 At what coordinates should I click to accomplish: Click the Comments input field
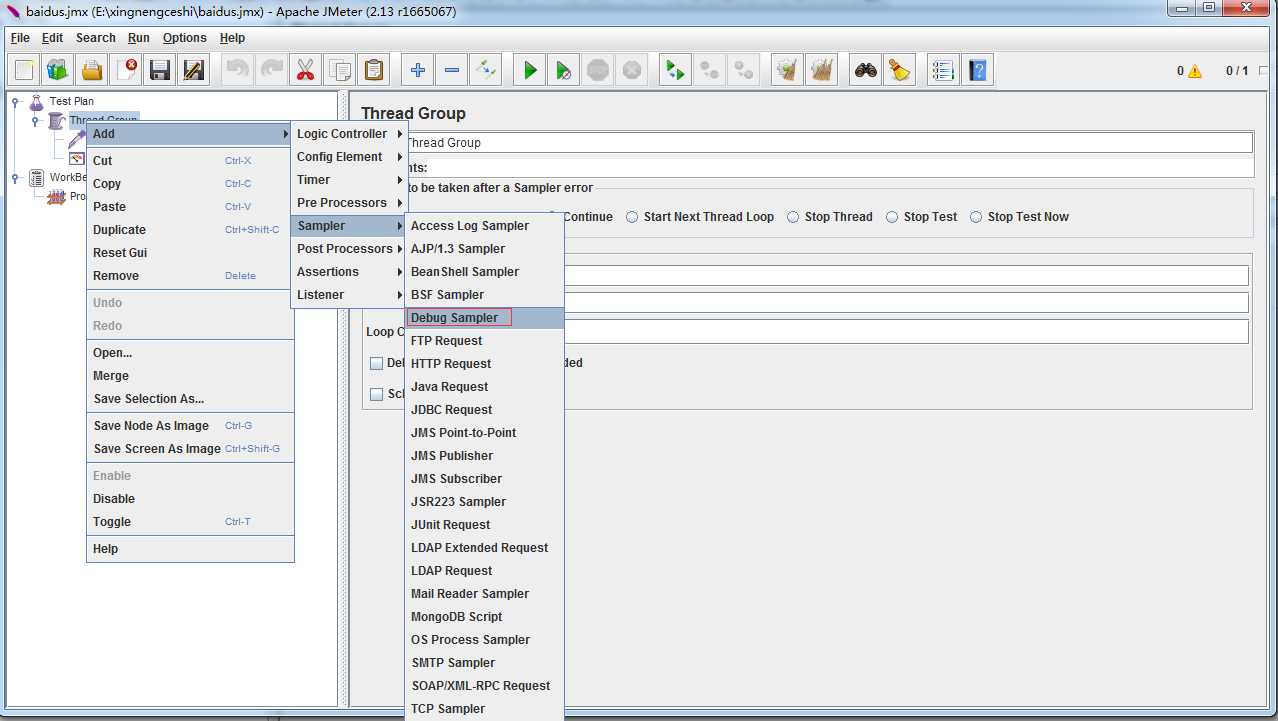pyautogui.click(x=840, y=168)
